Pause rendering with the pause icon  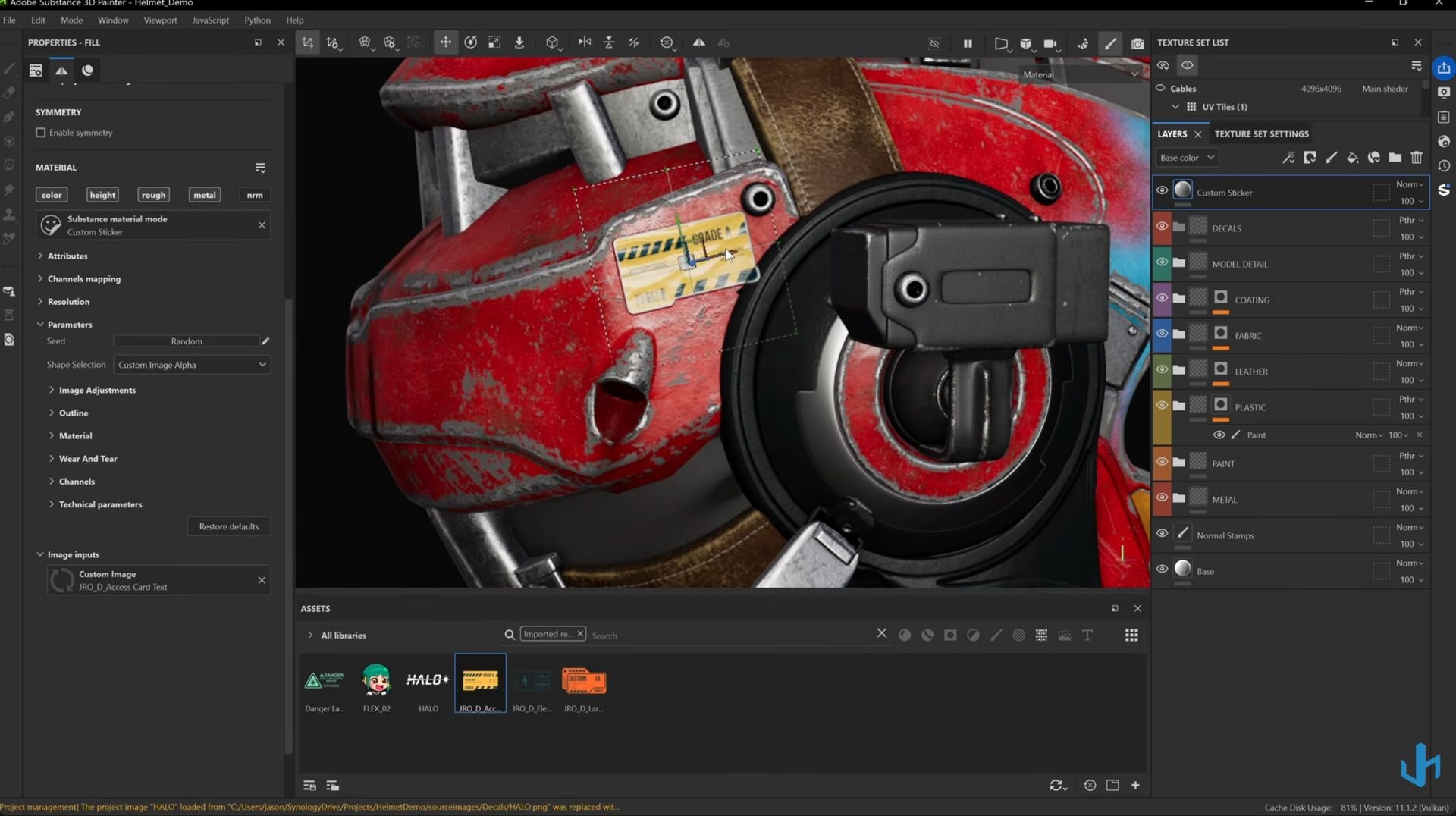(x=968, y=43)
